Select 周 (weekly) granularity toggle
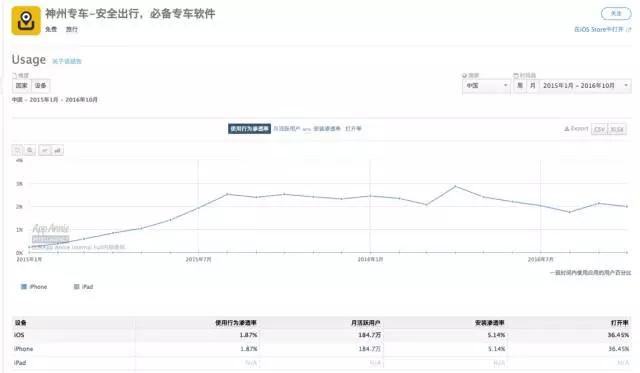The height and width of the screenshot is (373, 640). [520, 86]
